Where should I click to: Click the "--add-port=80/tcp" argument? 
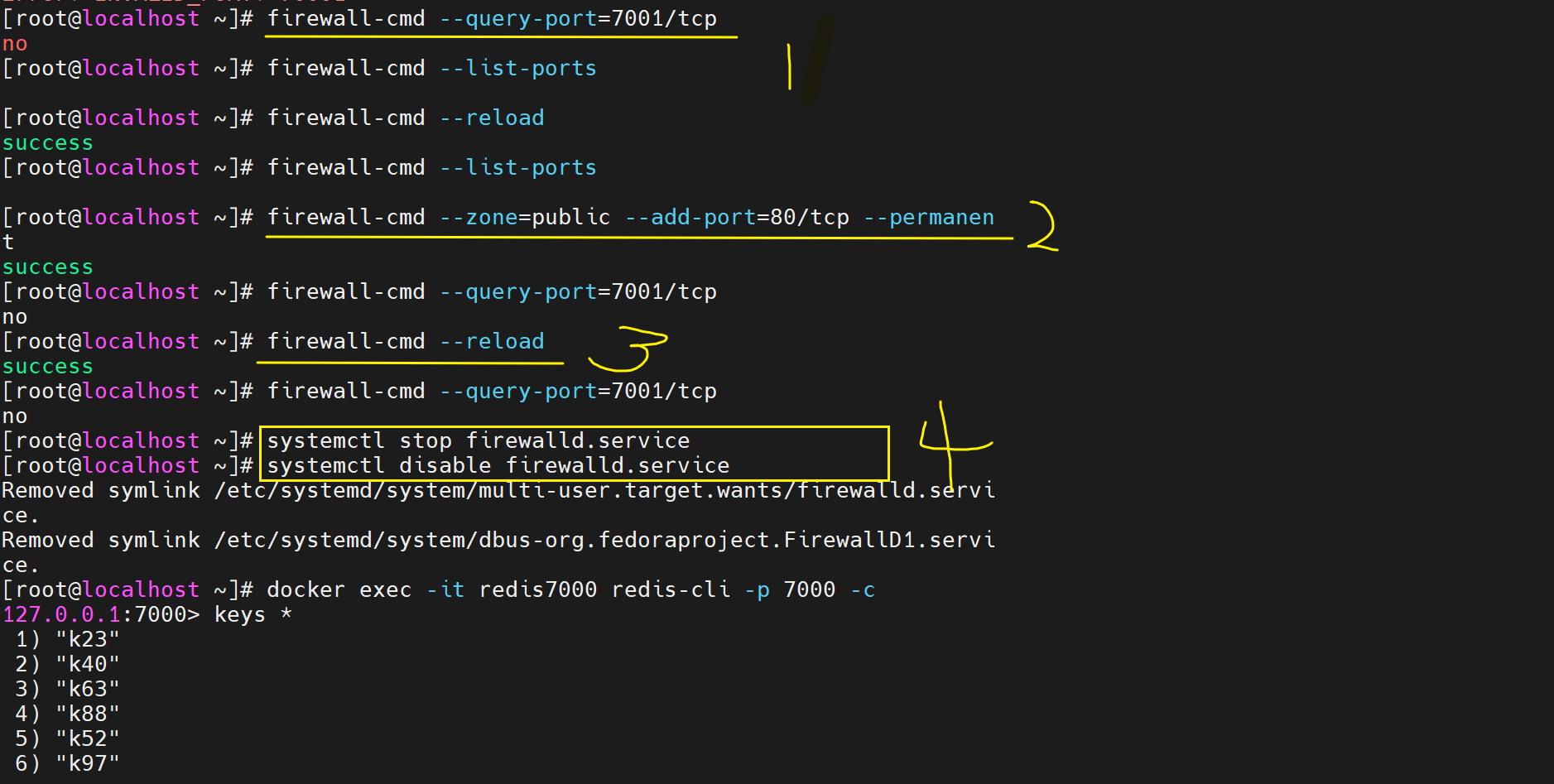pos(737,218)
